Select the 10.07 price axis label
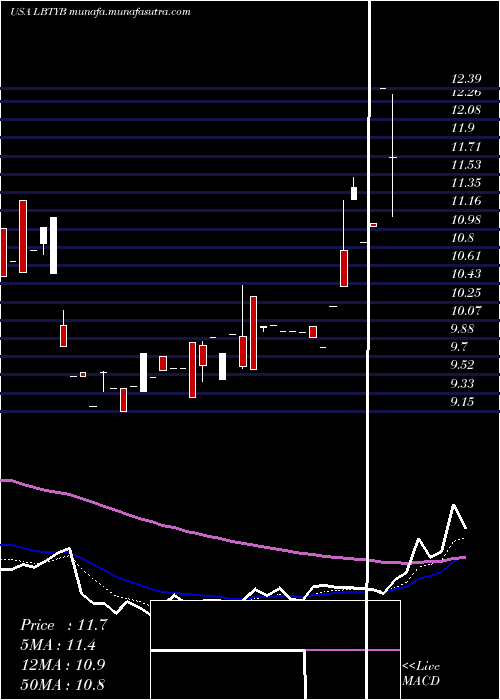500x700 pixels. click(x=466, y=311)
